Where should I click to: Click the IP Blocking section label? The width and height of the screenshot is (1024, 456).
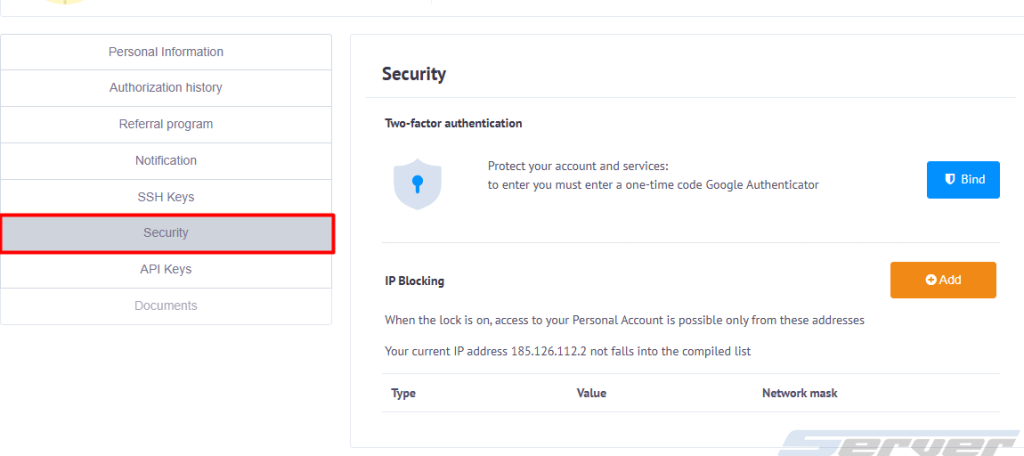[x=415, y=281]
